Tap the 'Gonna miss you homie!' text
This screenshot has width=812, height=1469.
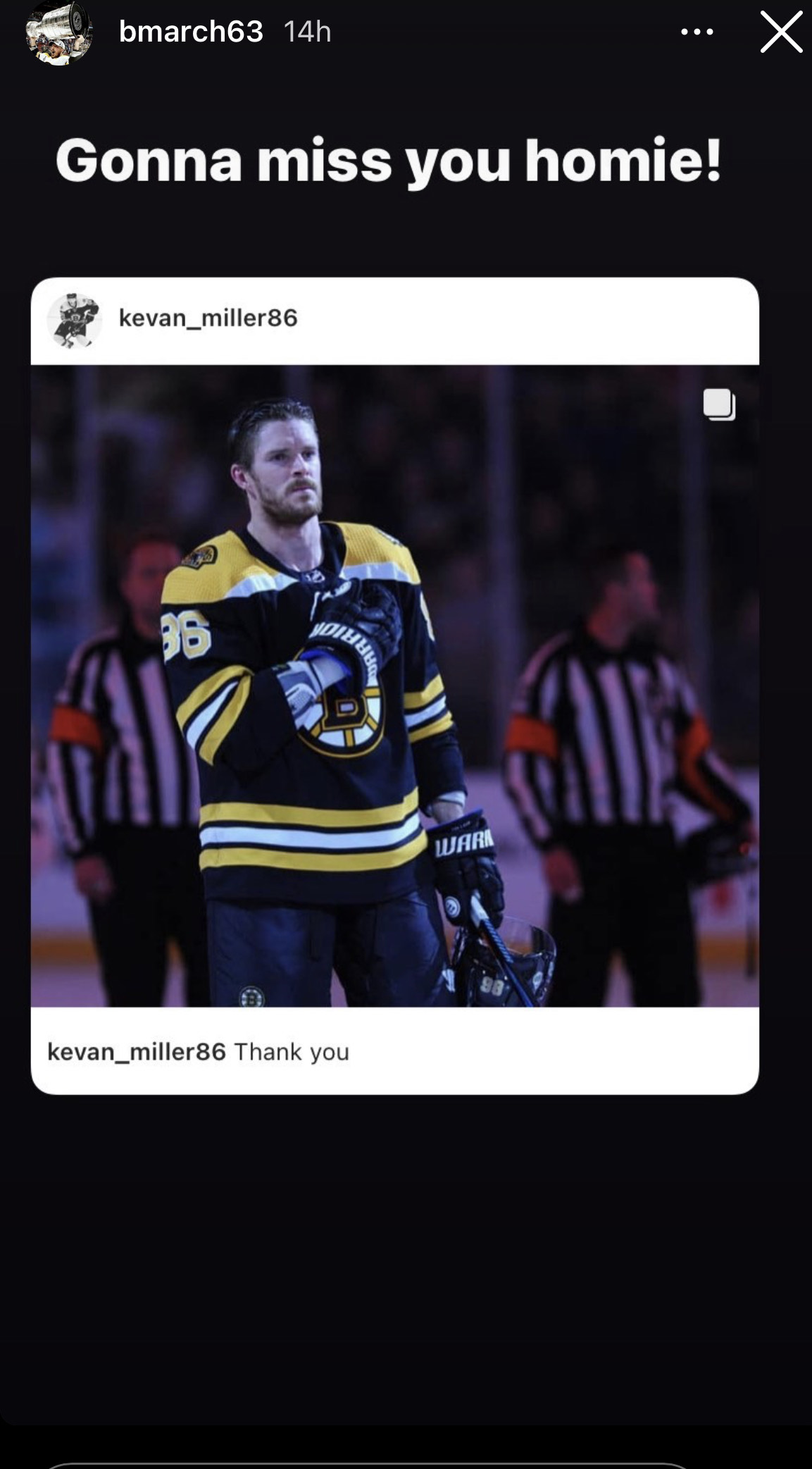[x=389, y=161]
